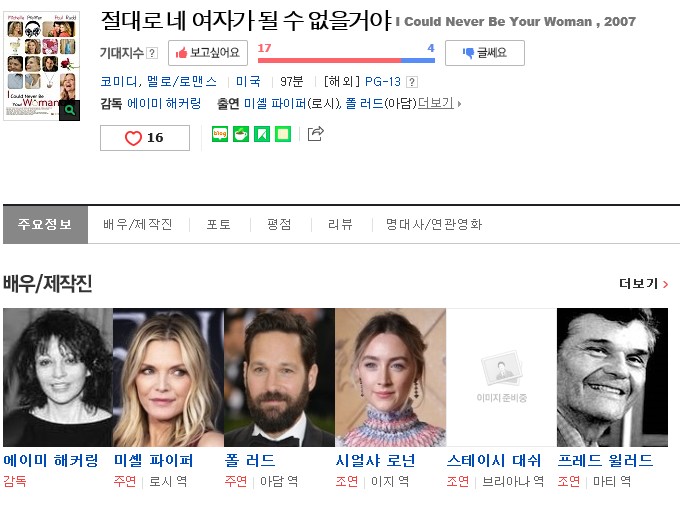Share to Naver blog icon
Screen dimensions: 680x512
tap(220, 134)
